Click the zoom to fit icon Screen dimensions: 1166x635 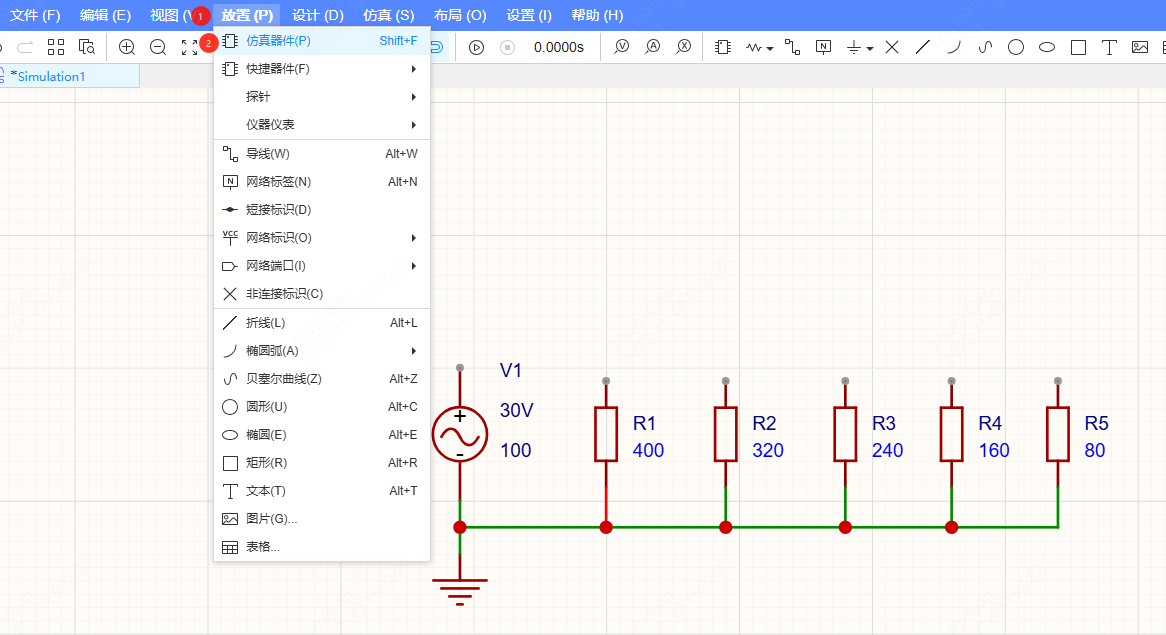(189, 46)
